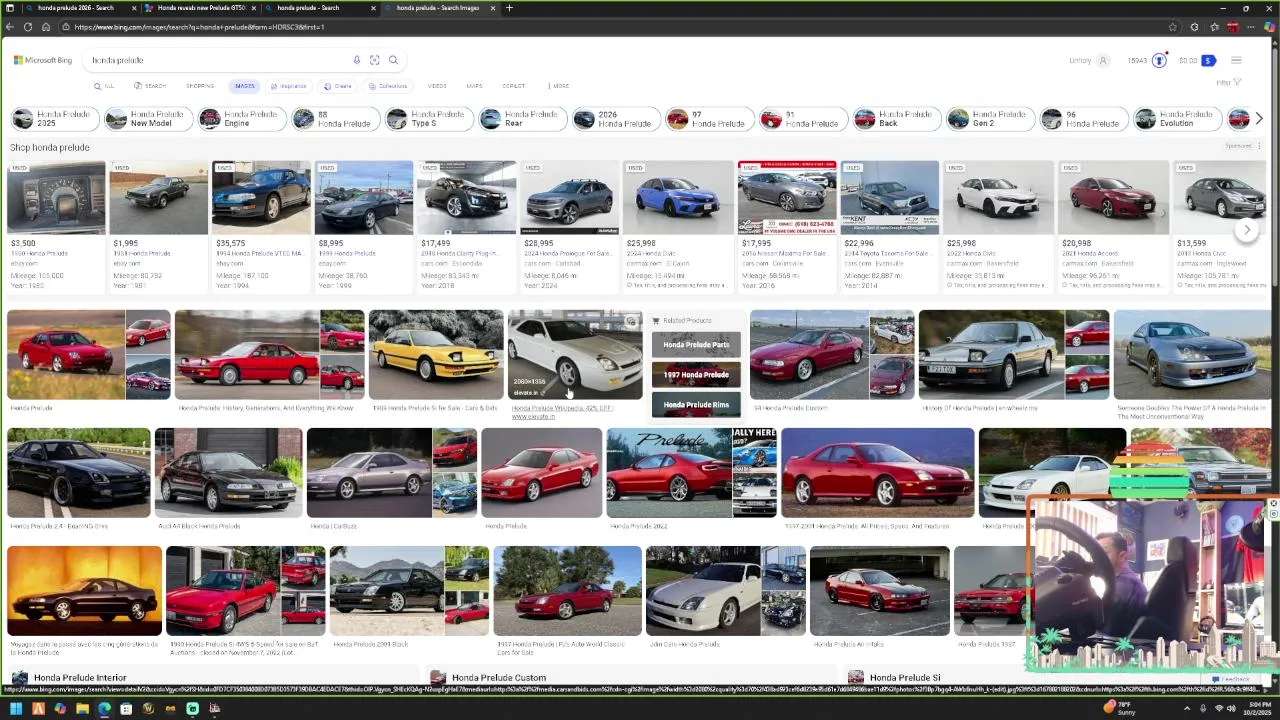Open Honda Prelude Si related search
The height and width of the screenshot is (720, 1280).
[905, 678]
